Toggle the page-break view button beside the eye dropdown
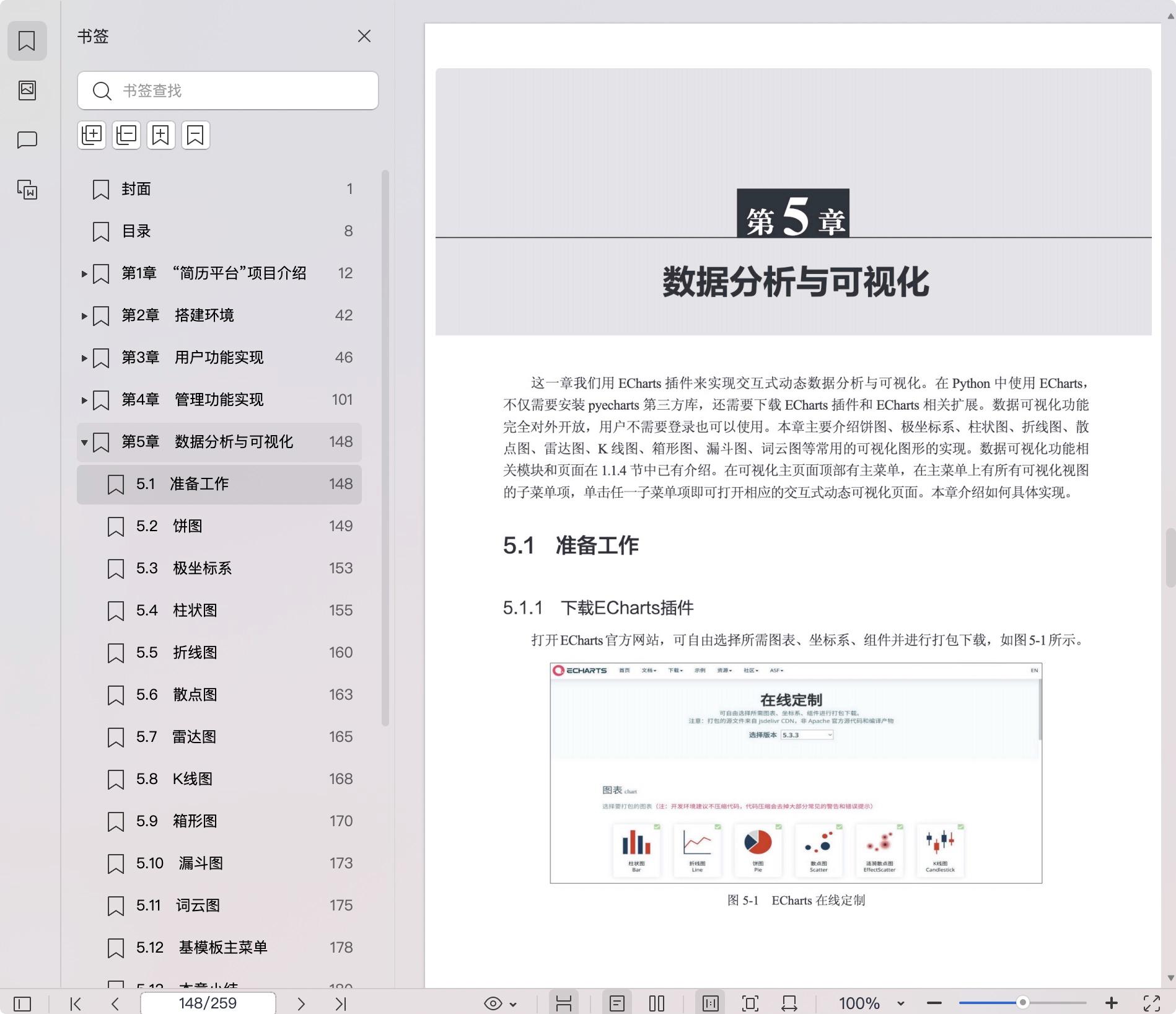The width and height of the screenshot is (1176, 1014). tap(564, 1003)
